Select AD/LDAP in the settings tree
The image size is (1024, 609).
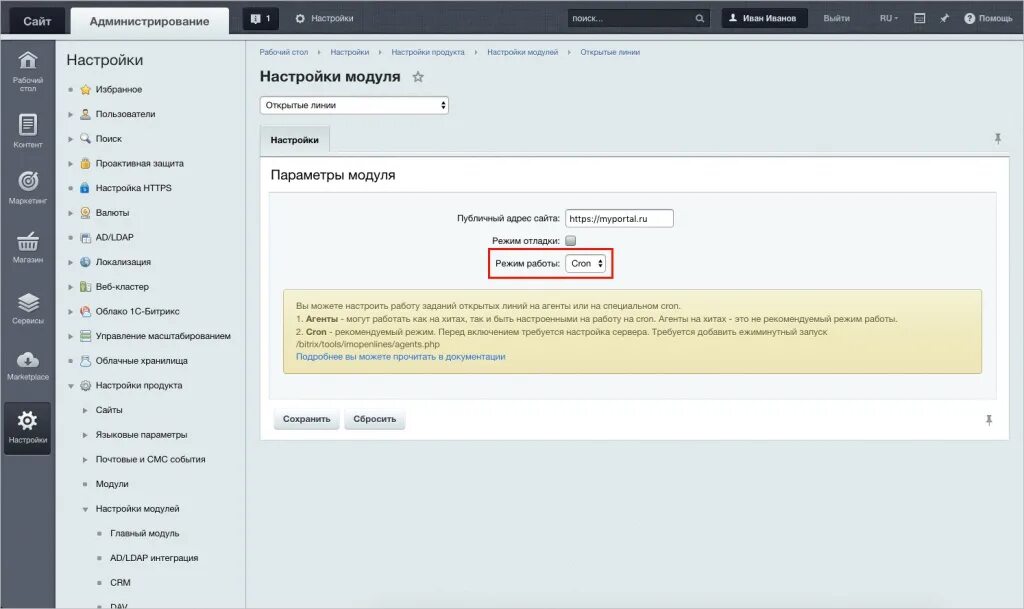[x=114, y=238]
